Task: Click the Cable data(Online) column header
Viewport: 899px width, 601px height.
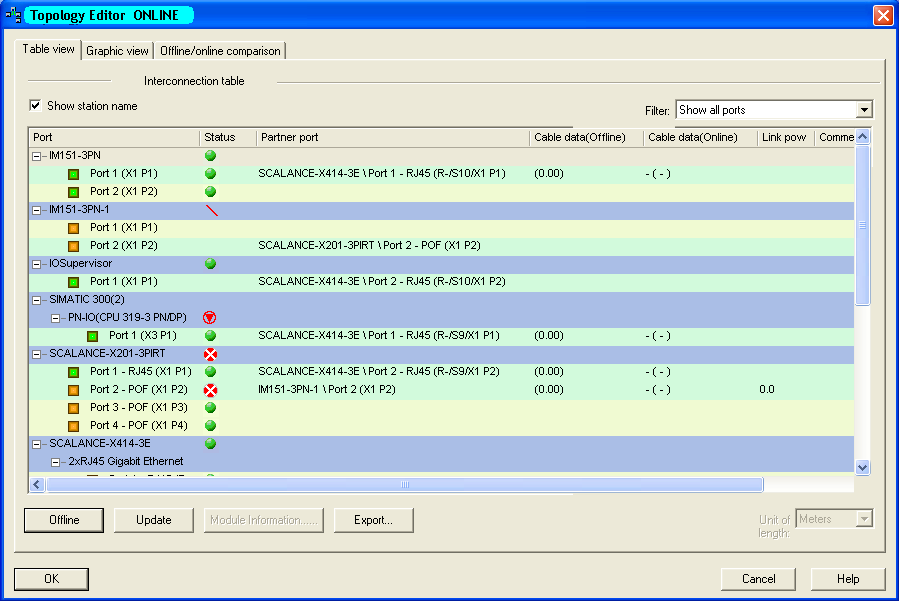Action: click(700, 137)
